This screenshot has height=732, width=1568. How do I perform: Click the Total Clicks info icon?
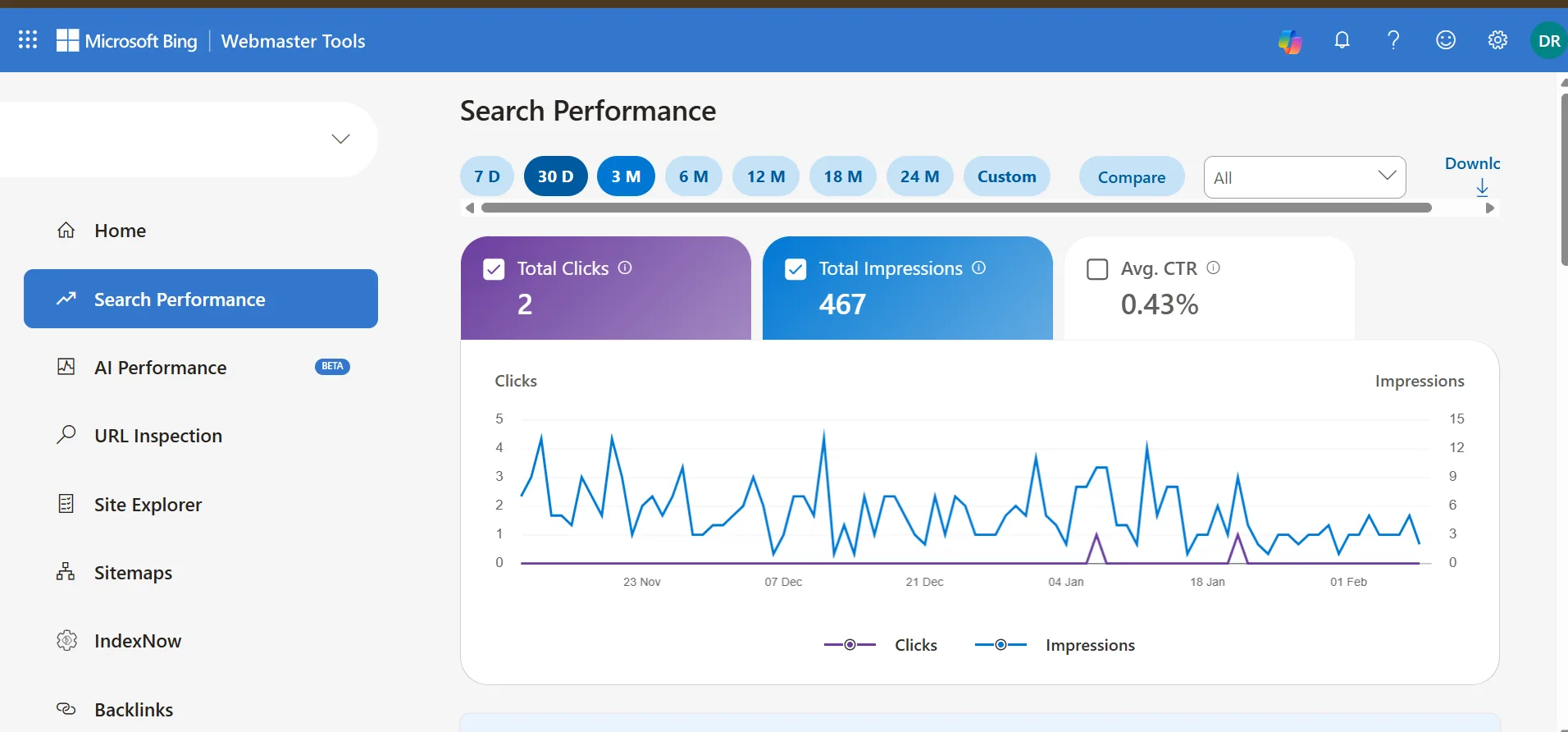click(625, 268)
